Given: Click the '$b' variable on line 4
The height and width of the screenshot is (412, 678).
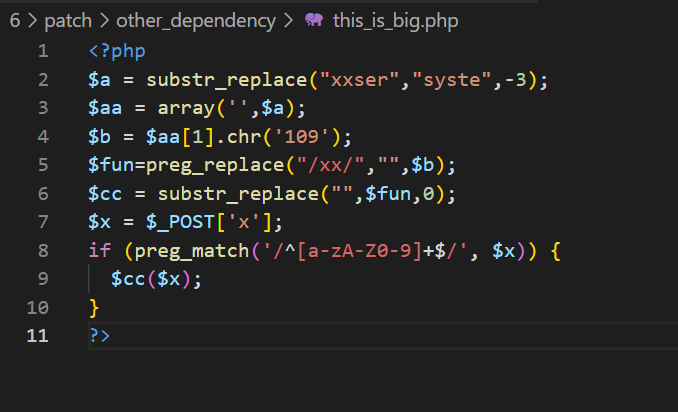Looking at the screenshot, I should click(99, 137).
